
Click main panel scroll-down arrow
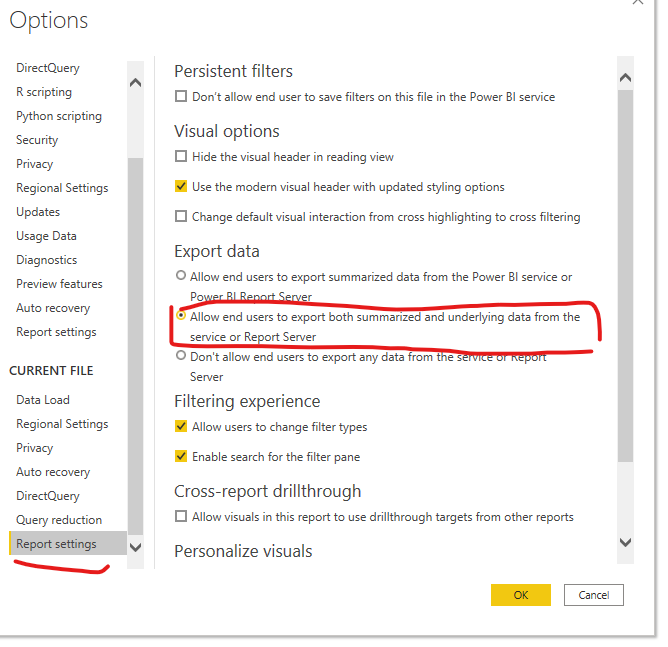click(x=625, y=542)
